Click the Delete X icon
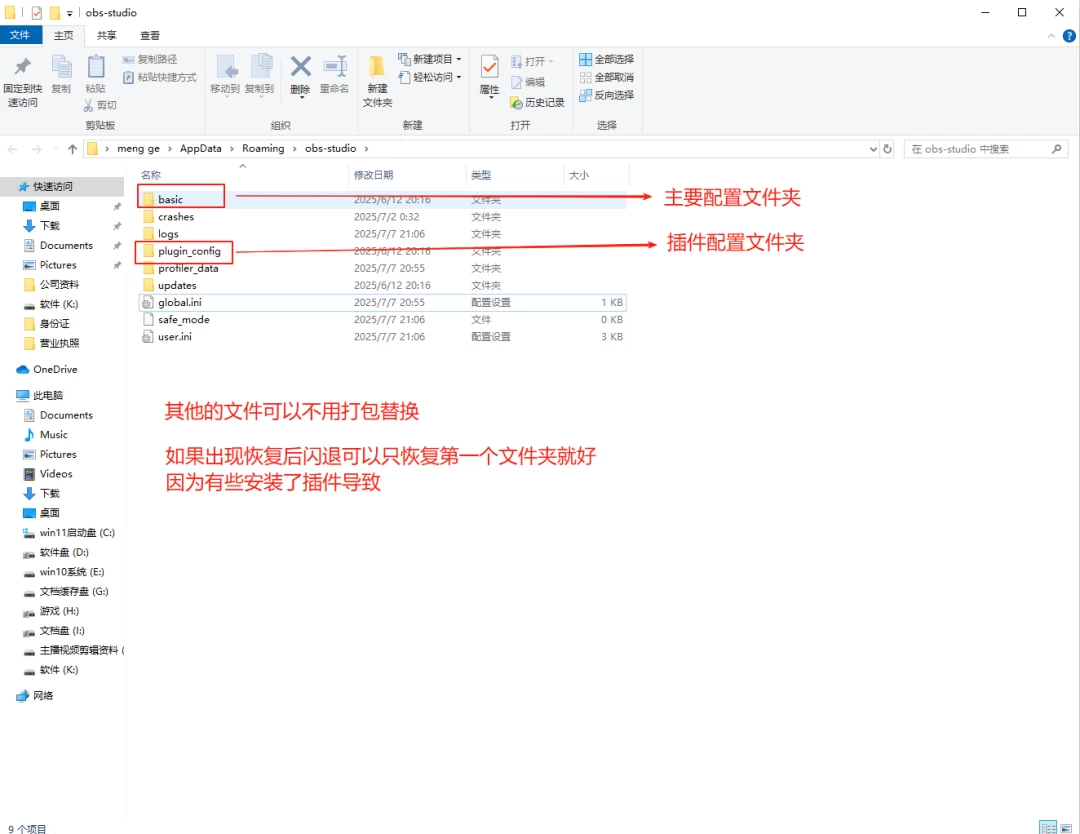Viewport: 1080px width, 834px height. [x=300, y=67]
